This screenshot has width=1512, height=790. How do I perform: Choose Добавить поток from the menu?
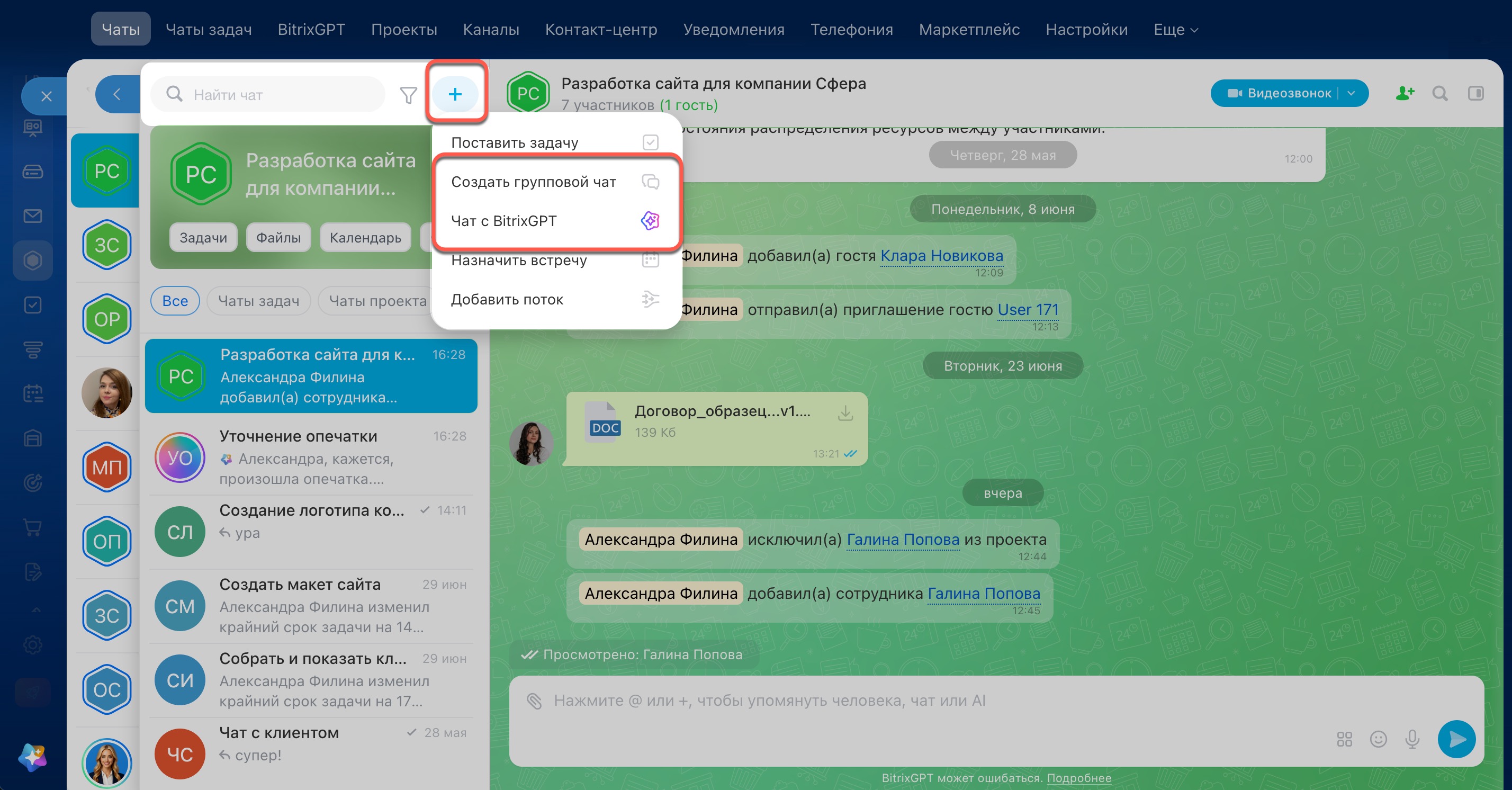point(556,299)
